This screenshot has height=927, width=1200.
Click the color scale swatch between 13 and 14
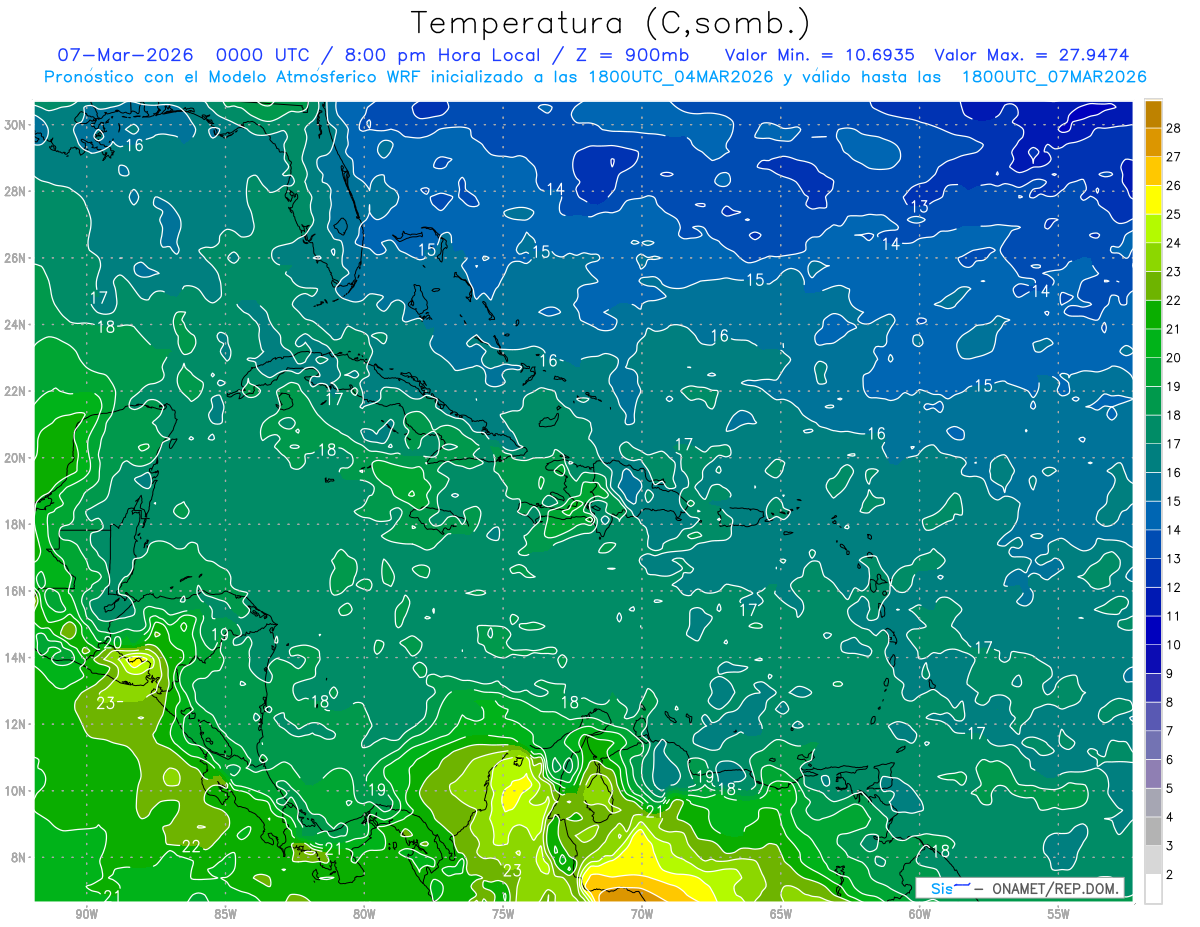click(1153, 544)
